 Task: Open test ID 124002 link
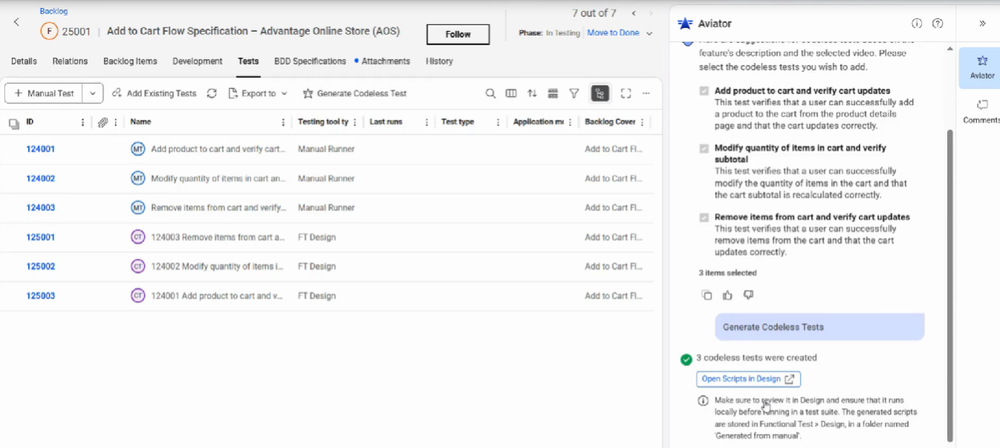coord(40,179)
